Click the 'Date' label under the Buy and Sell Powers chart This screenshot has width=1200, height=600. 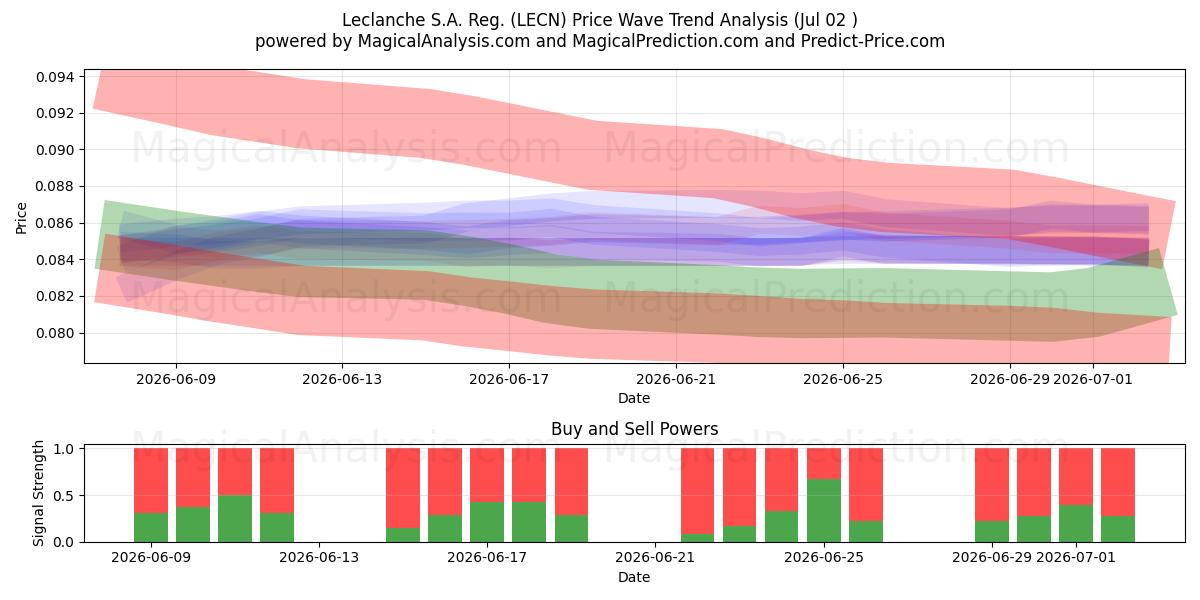pyautogui.click(x=634, y=577)
